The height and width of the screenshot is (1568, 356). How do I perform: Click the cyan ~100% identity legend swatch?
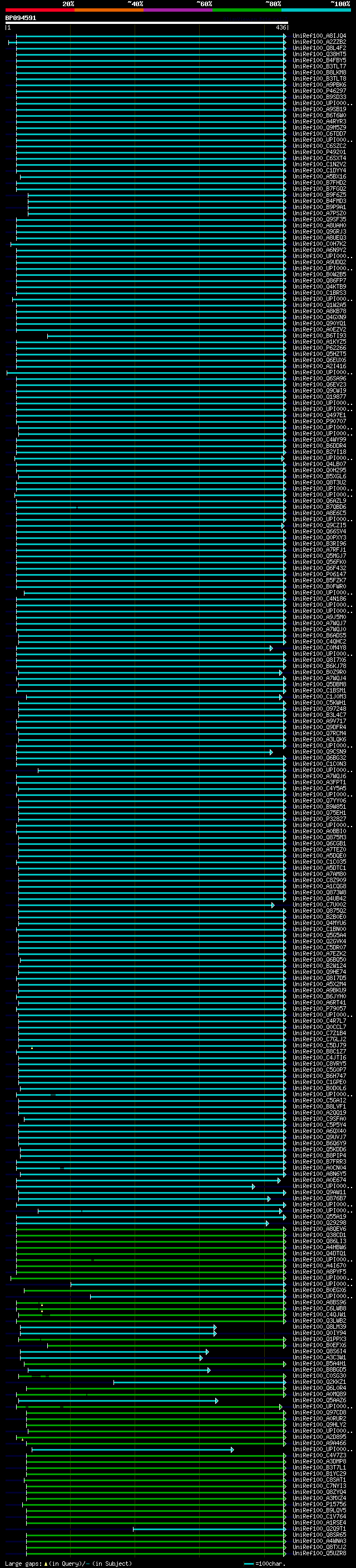click(316, 10)
